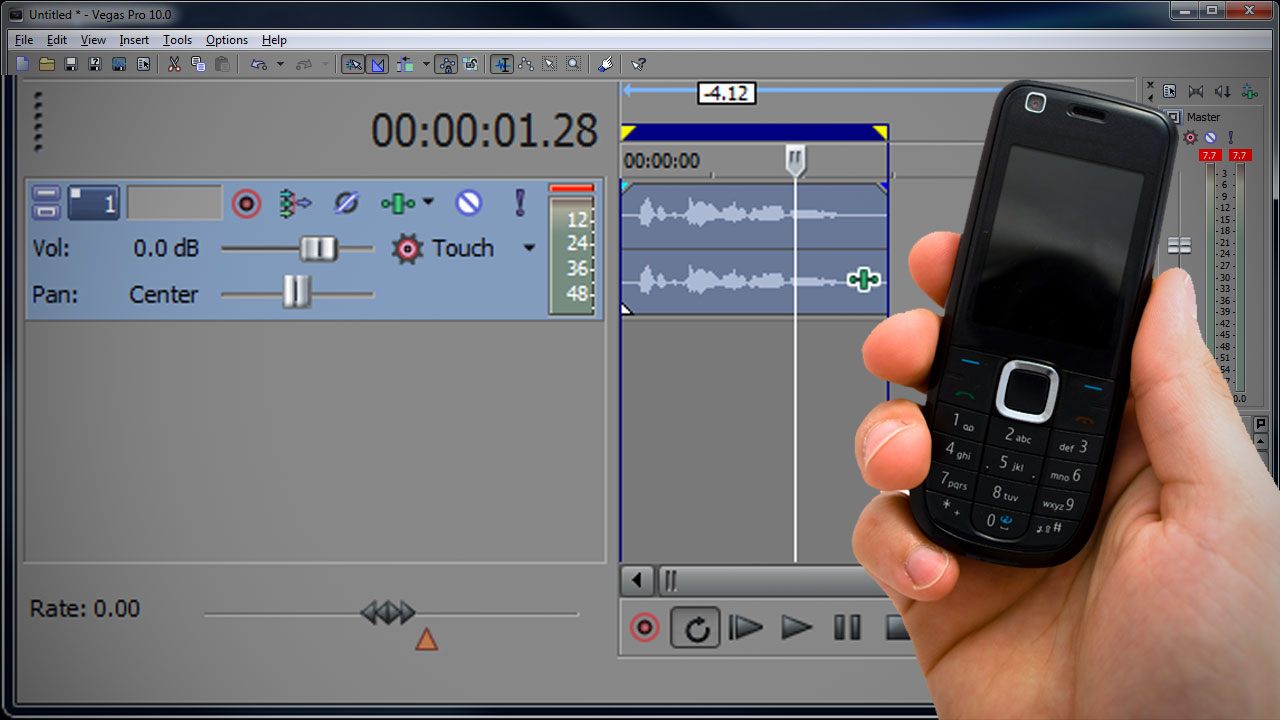This screenshot has width=1280, height=720.
Task: Click the transport Play button
Action: tap(796, 628)
